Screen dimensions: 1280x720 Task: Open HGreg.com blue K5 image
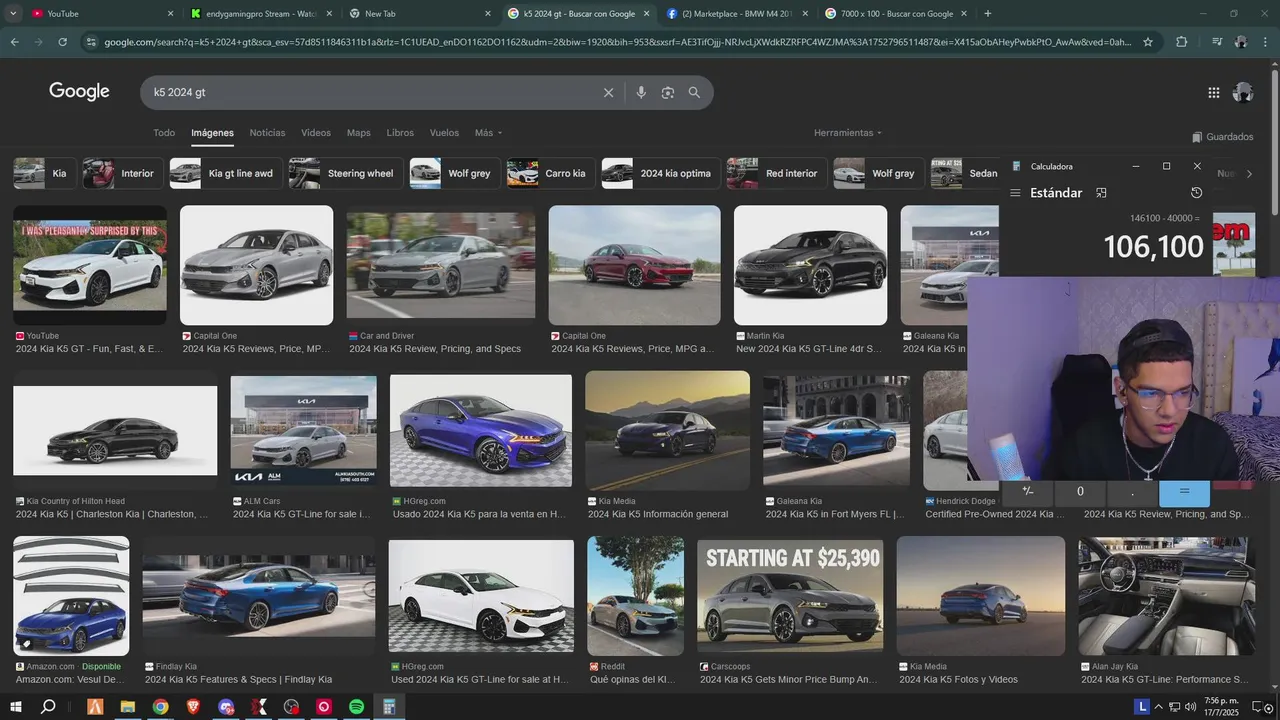(481, 431)
